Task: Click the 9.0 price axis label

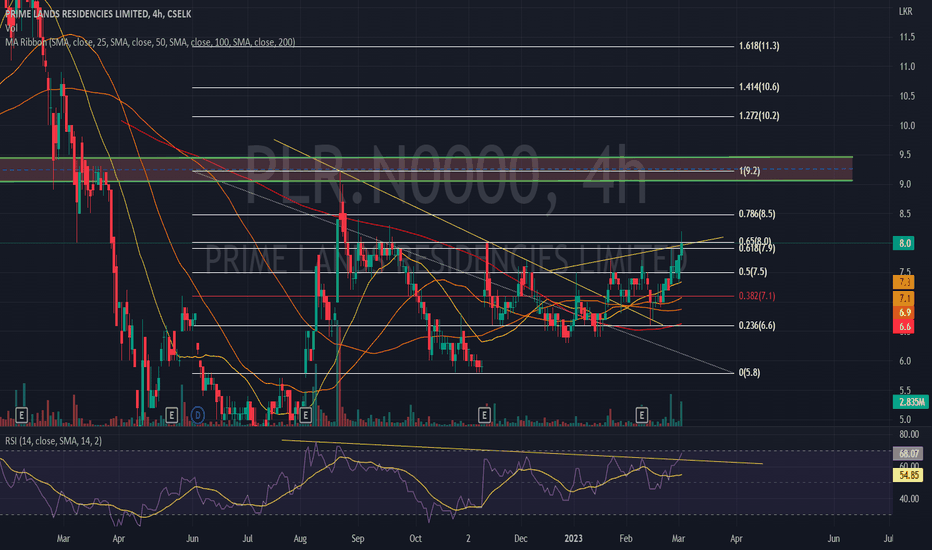Action: [905, 184]
